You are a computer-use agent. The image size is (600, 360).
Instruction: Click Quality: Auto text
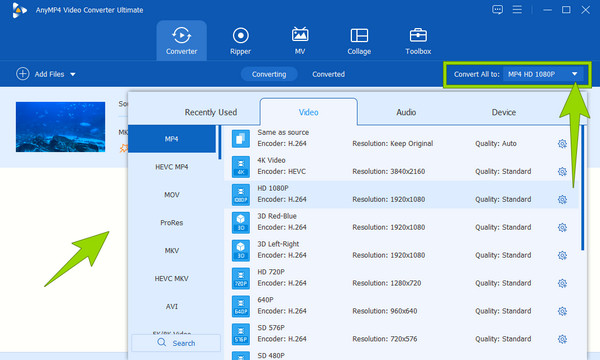(x=496, y=143)
